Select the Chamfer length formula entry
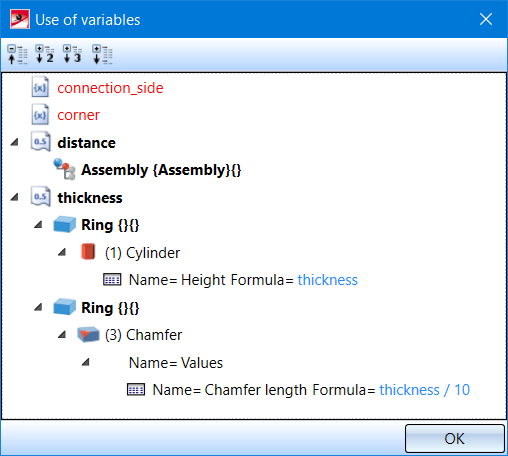508x456 pixels. (311, 390)
